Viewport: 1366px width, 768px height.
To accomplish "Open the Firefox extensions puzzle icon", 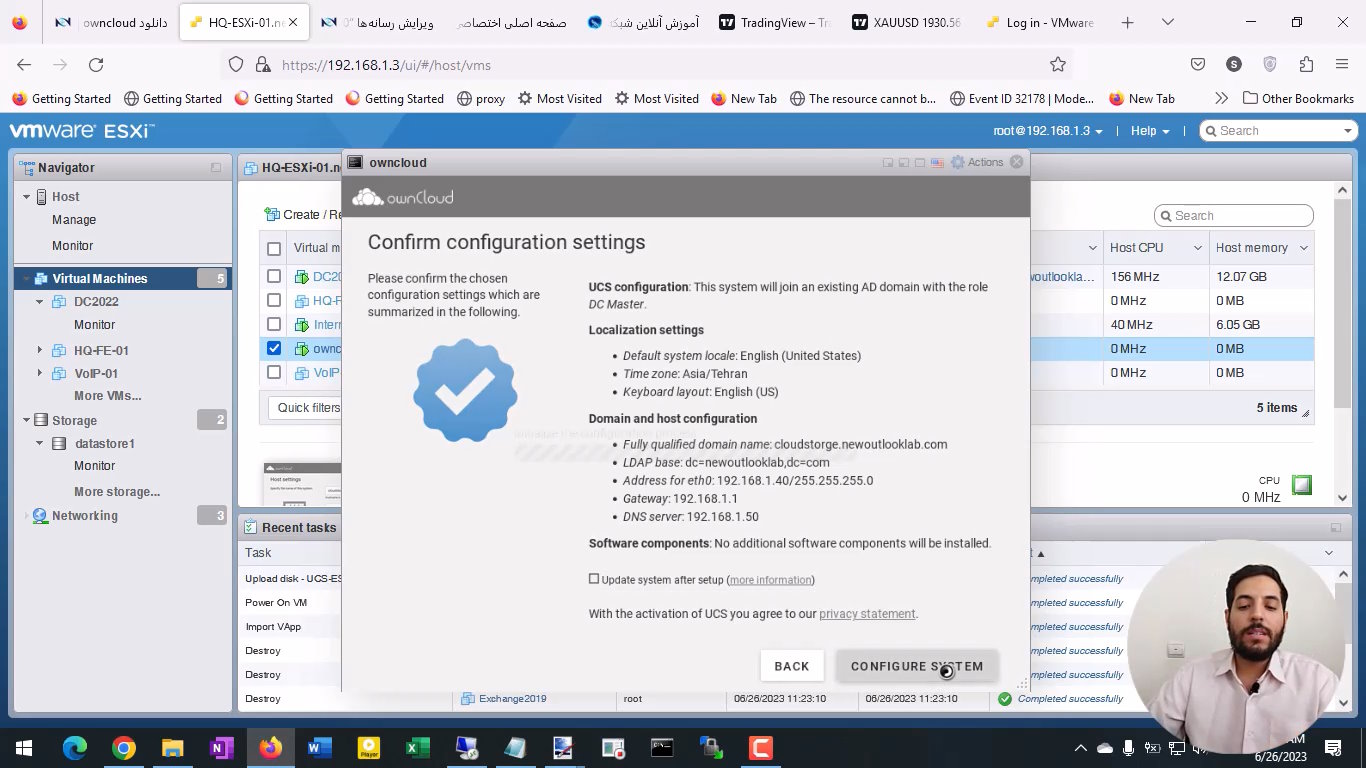I will point(1306,65).
